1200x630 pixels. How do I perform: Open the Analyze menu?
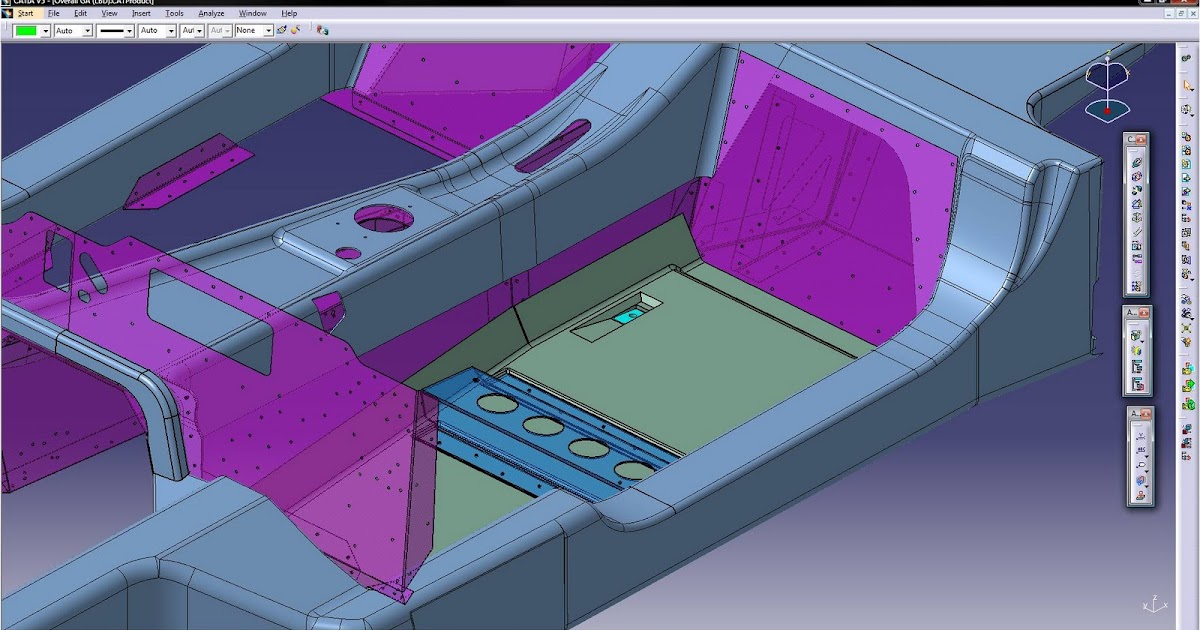(210, 13)
